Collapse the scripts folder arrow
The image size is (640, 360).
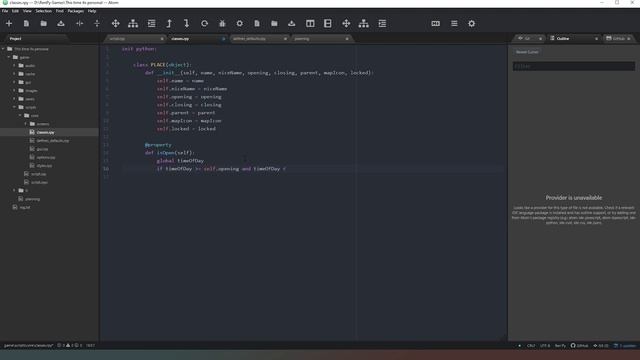[x=14, y=107]
